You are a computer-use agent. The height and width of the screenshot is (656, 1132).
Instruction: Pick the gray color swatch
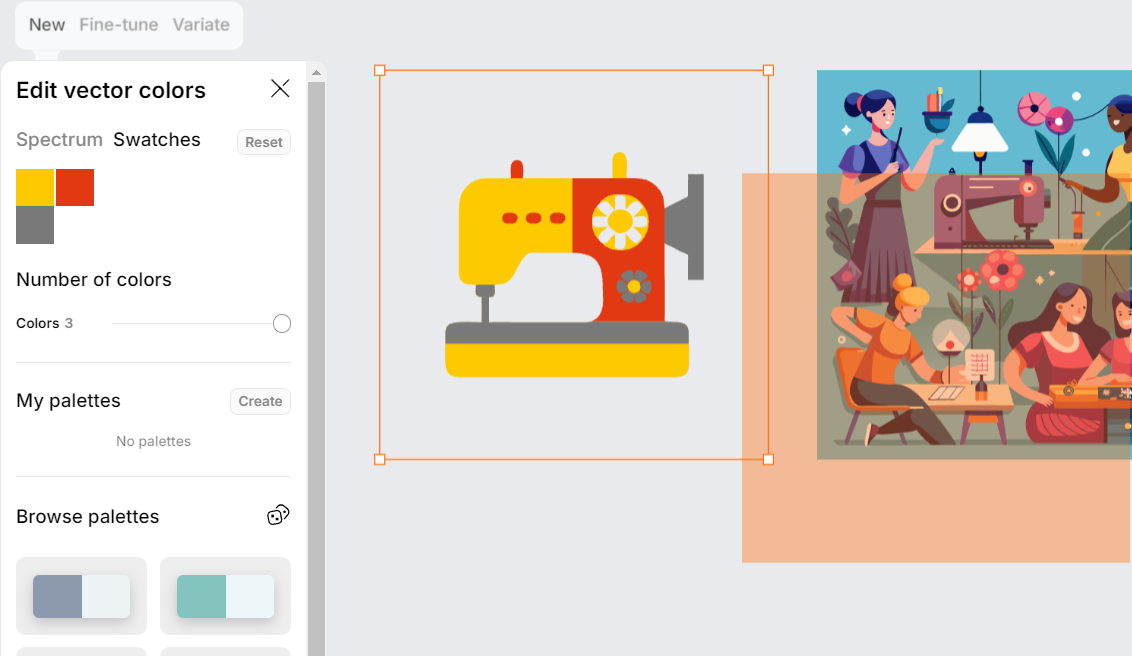pyautogui.click(x=35, y=225)
